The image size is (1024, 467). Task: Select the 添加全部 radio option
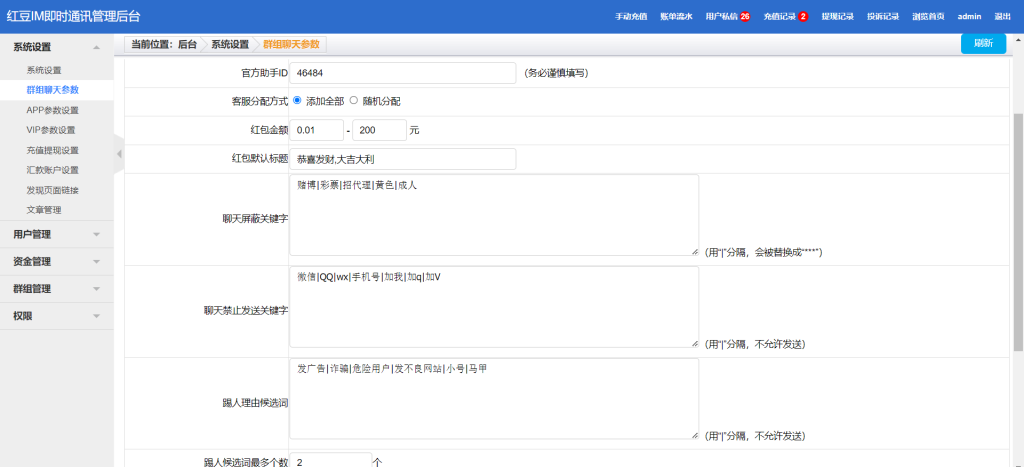[x=297, y=101]
